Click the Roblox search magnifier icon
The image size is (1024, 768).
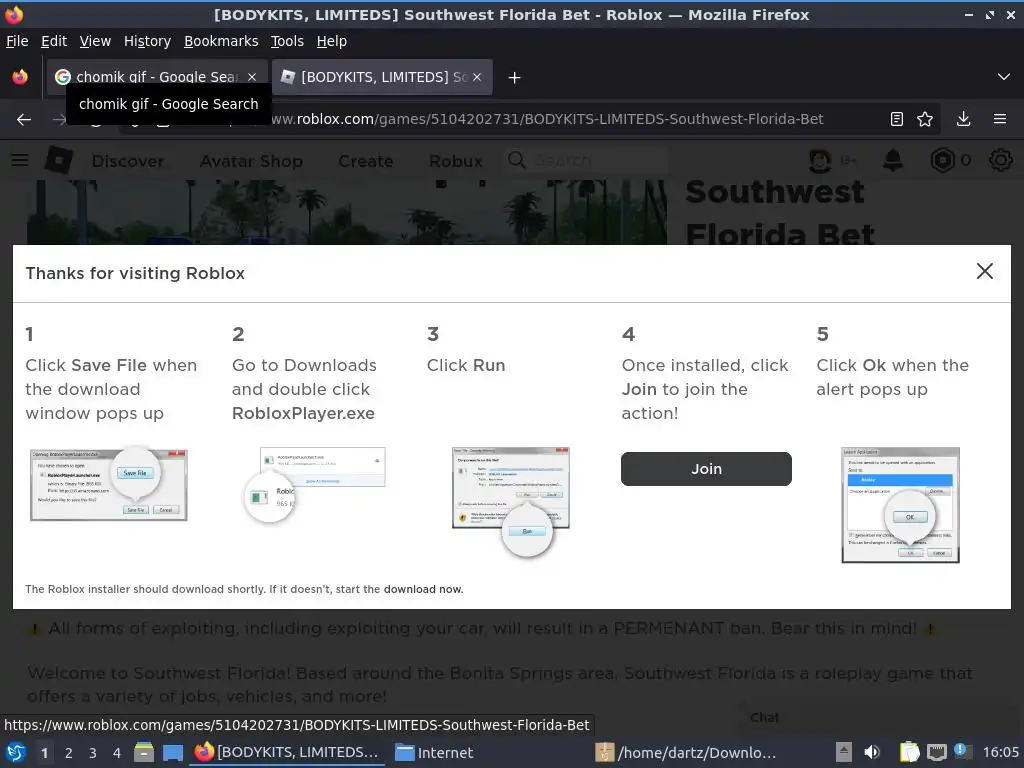click(x=517, y=160)
